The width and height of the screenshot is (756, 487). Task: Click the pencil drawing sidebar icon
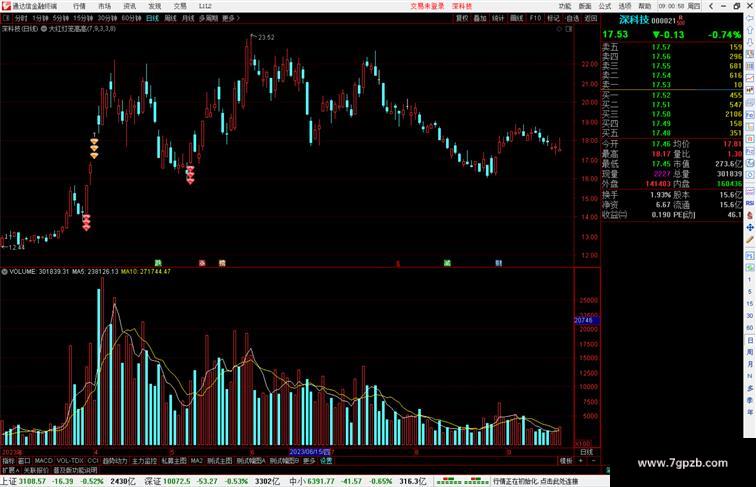click(750, 240)
